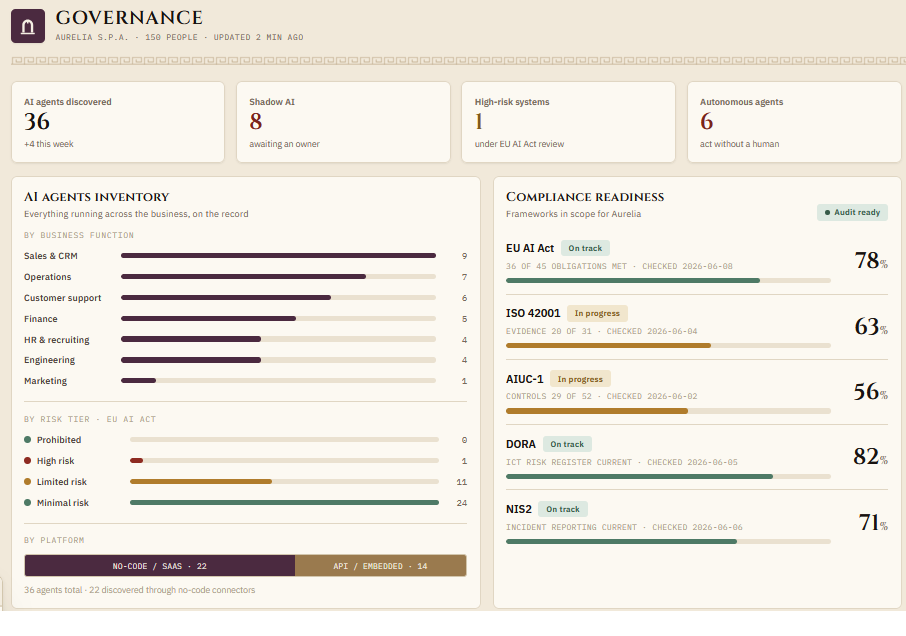Click the 'Sales & CRM' label
The width and height of the screenshot is (906, 636).
tap(51, 256)
